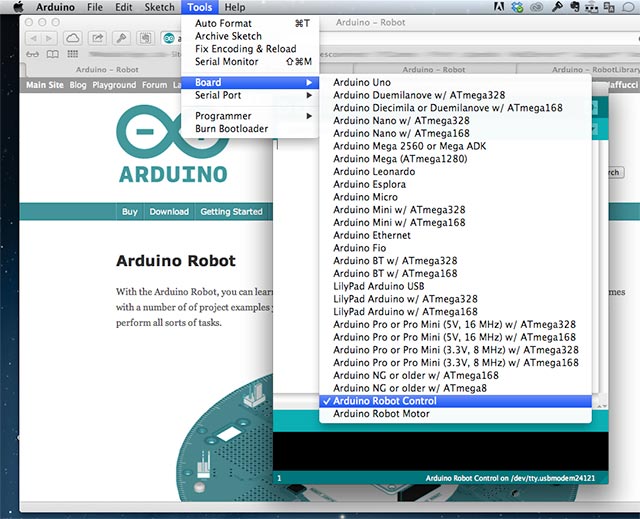Click the key icon button in Safari toolbar

pyautogui.click(x=121, y=38)
